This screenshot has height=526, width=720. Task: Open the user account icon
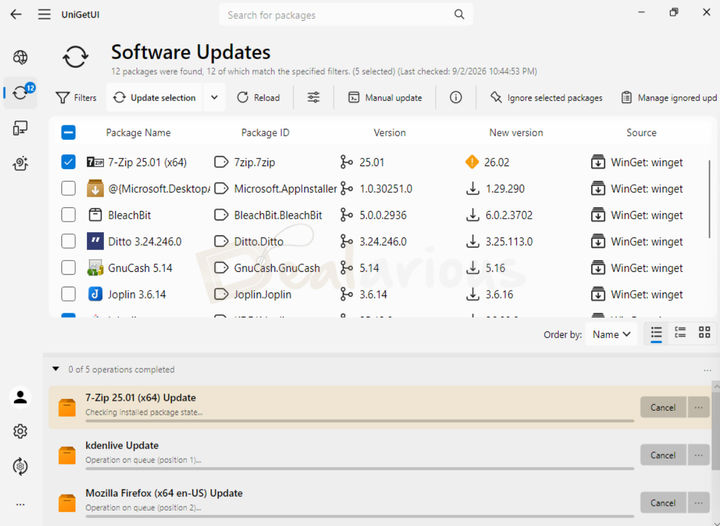[x=20, y=397]
